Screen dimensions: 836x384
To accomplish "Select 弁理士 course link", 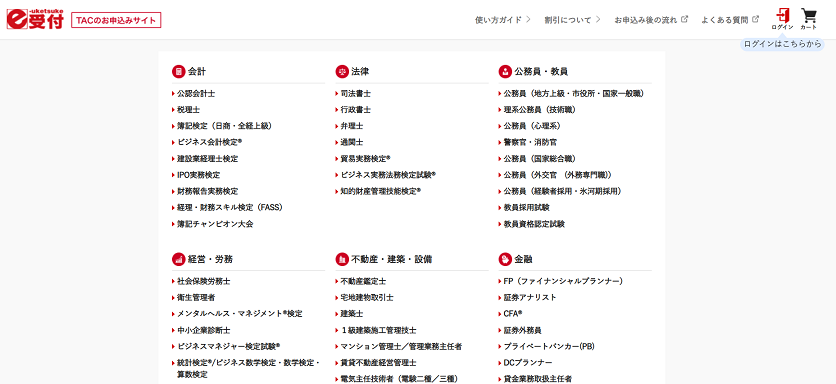I will click(x=352, y=126).
